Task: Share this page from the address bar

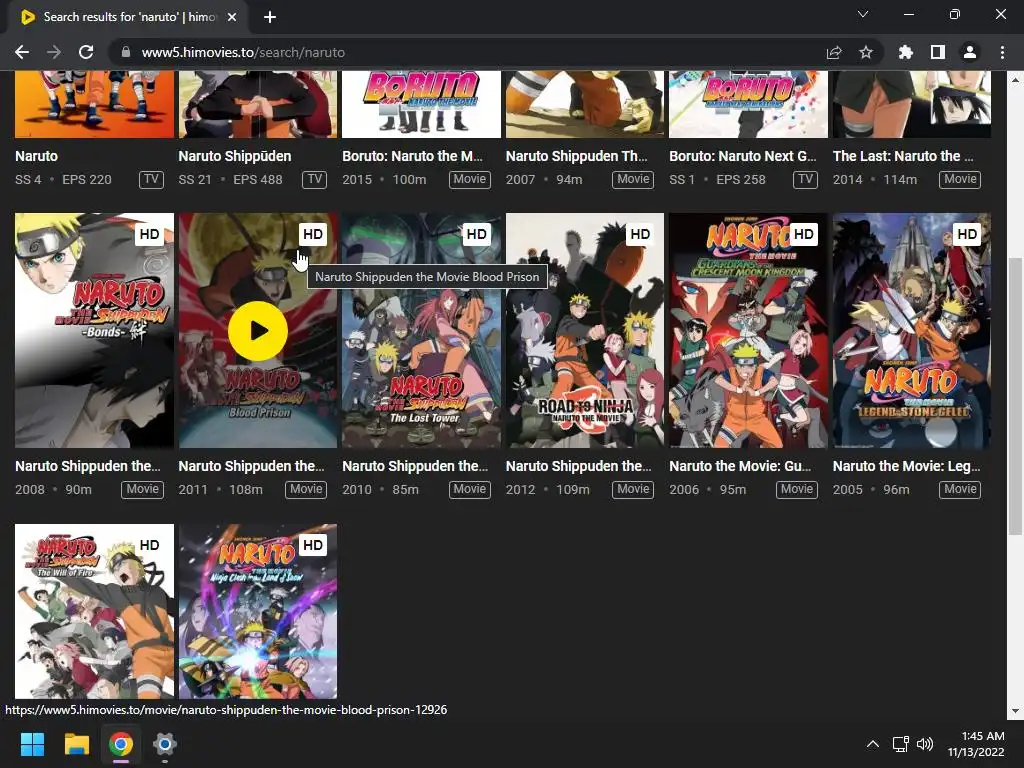Action: coord(834,52)
